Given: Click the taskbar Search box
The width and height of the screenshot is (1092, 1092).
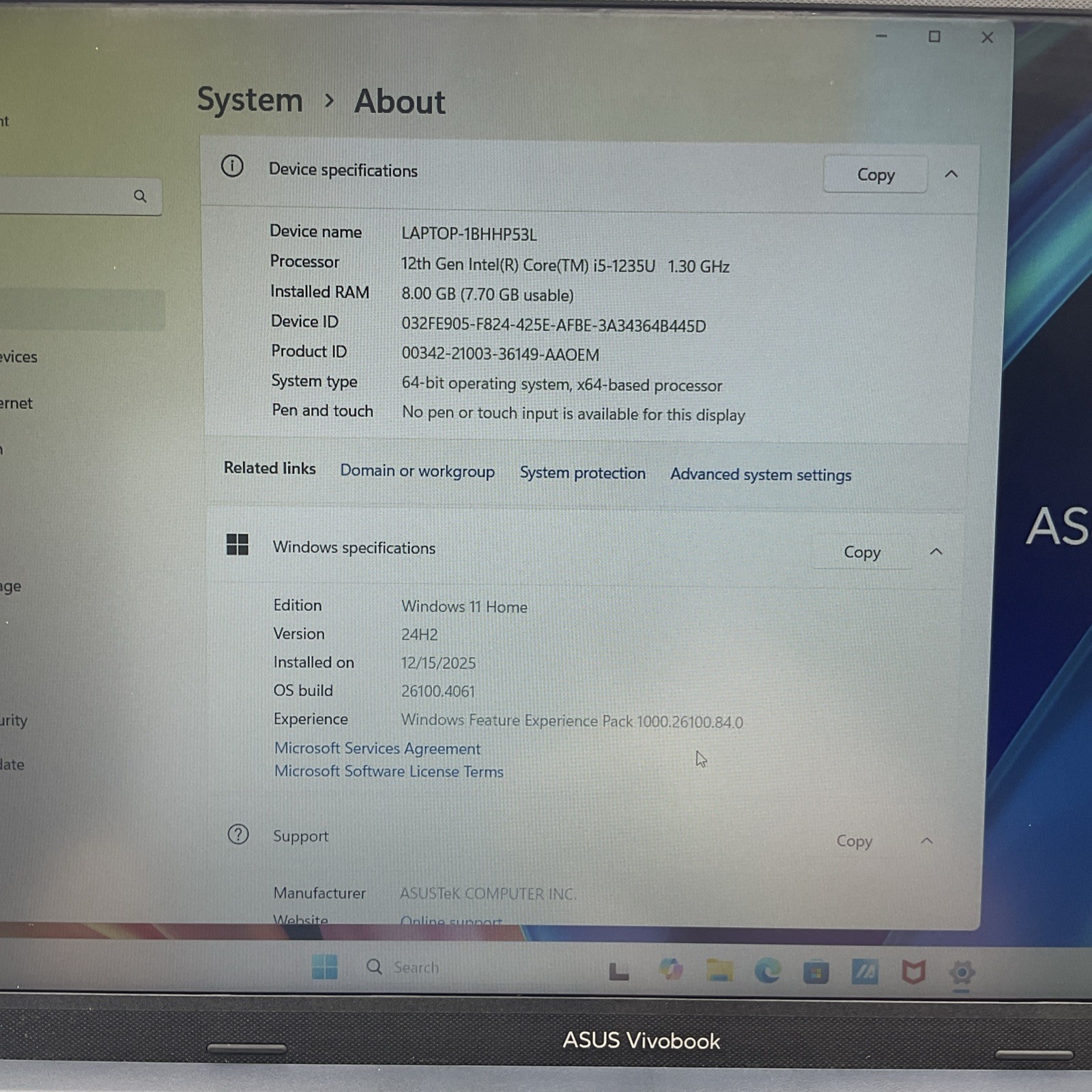Looking at the screenshot, I should point(403,967).
